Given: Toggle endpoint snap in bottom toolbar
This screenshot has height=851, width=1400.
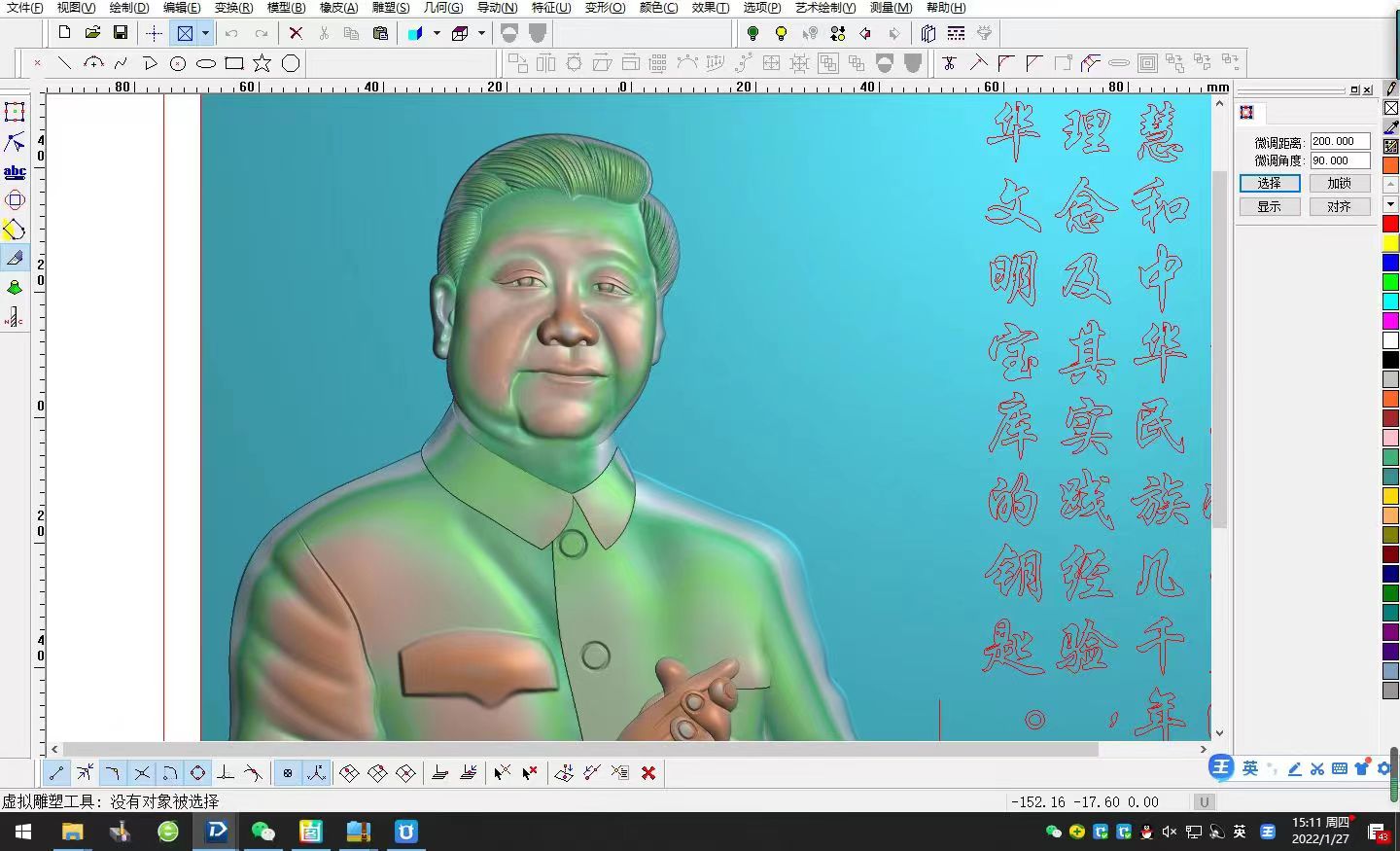Looking at the screenshot, I should [56, 773].
